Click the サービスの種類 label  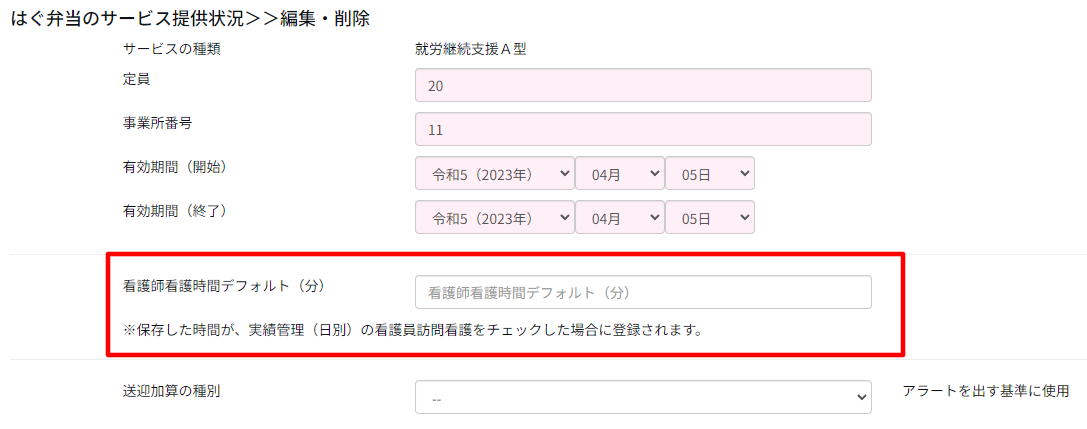[171, 48]
